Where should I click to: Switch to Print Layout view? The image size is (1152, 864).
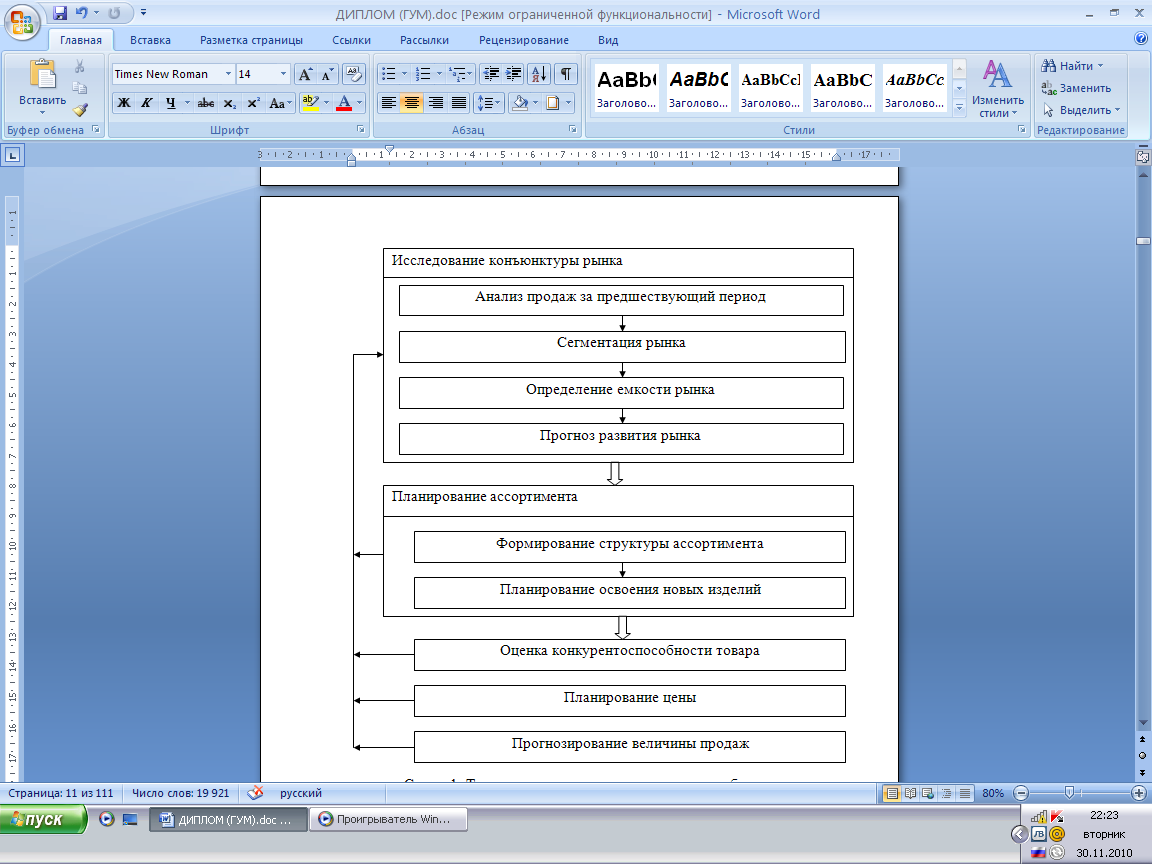(891, 793)
